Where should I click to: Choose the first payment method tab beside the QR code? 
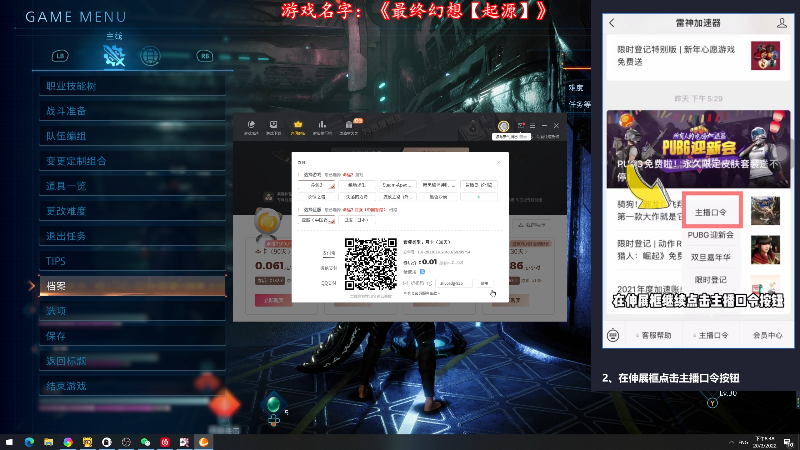click(x=329, y=253)
